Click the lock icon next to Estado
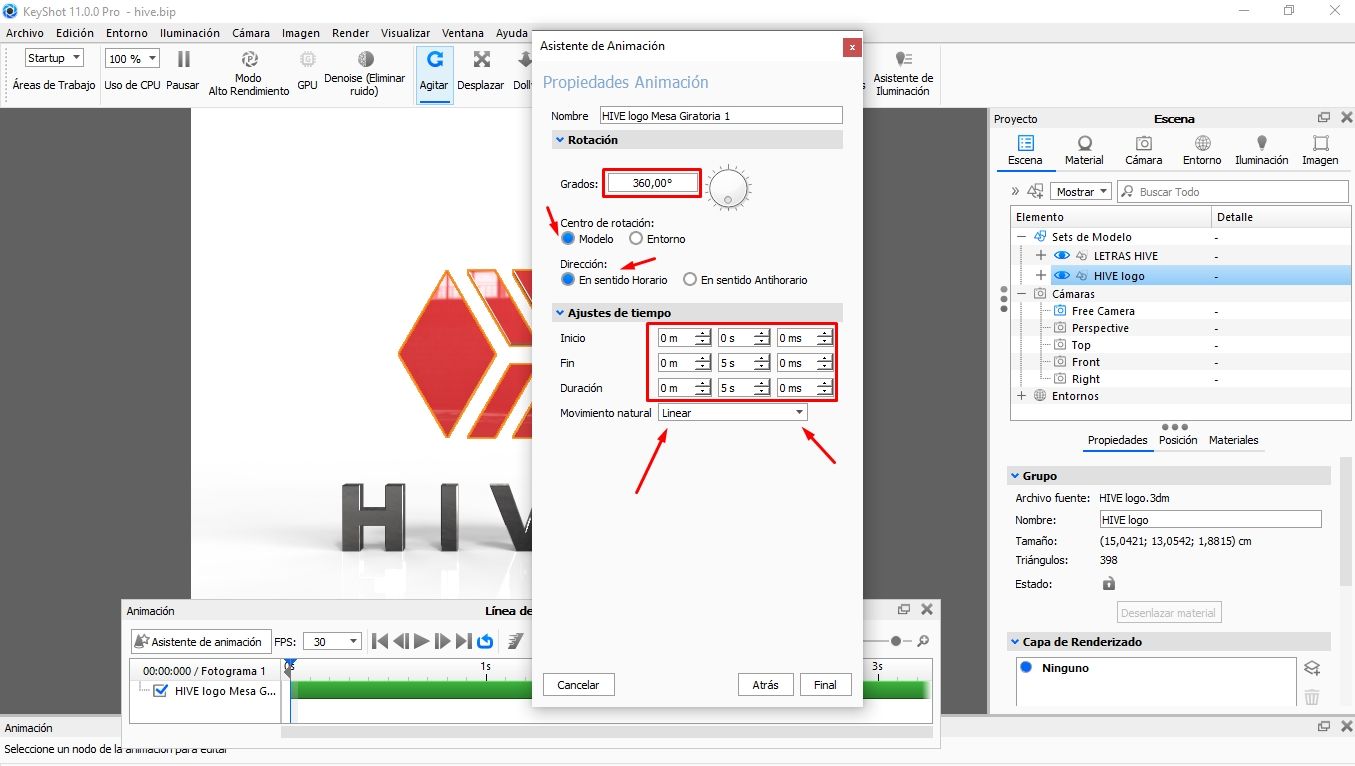The image size is (1355, 766). coord(1108,583)
